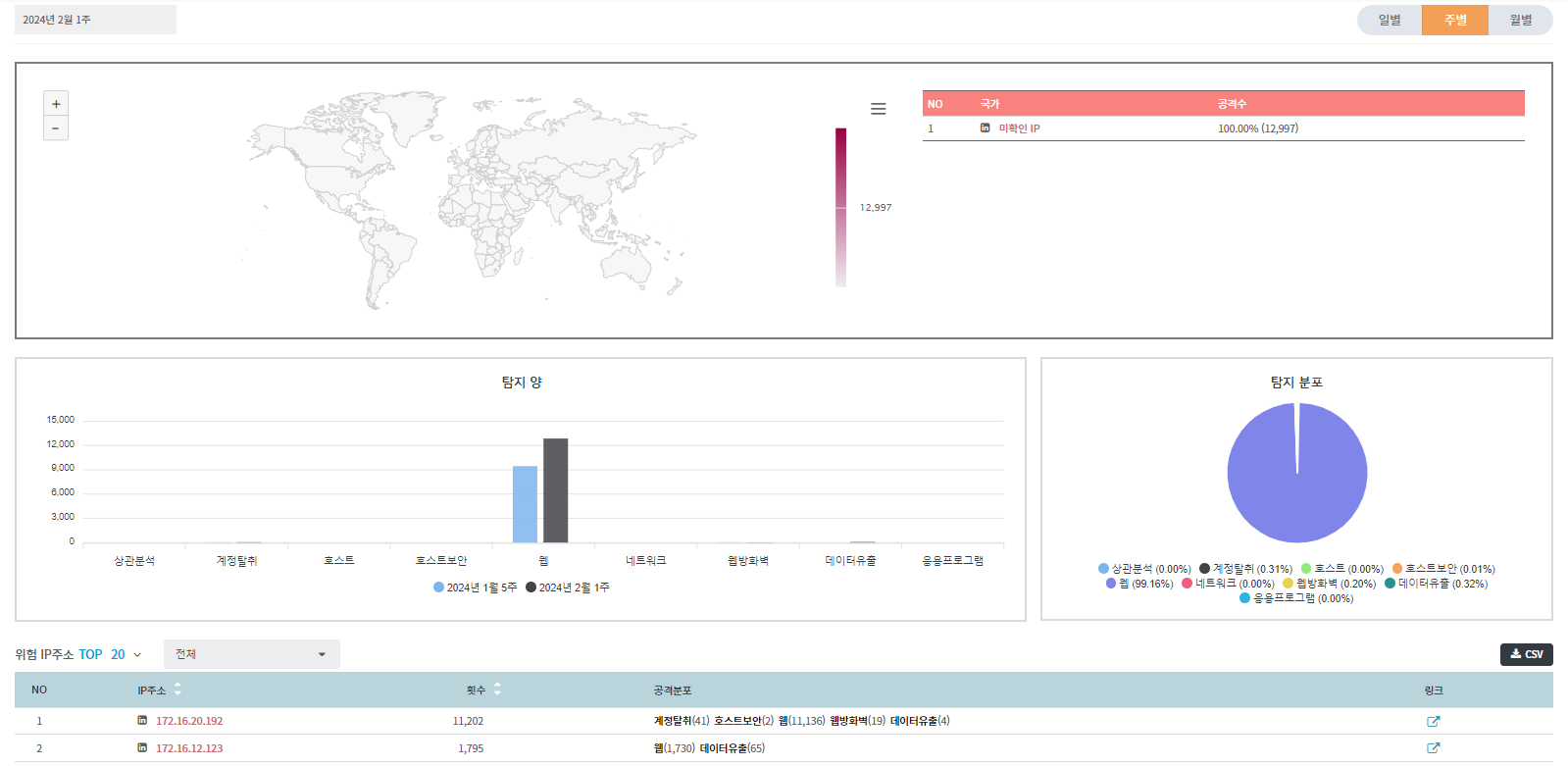This screenshot has width=1568, height=766.
Task: Click the 2024년 2월 1주 date field
Action: [x=95, y=20]
